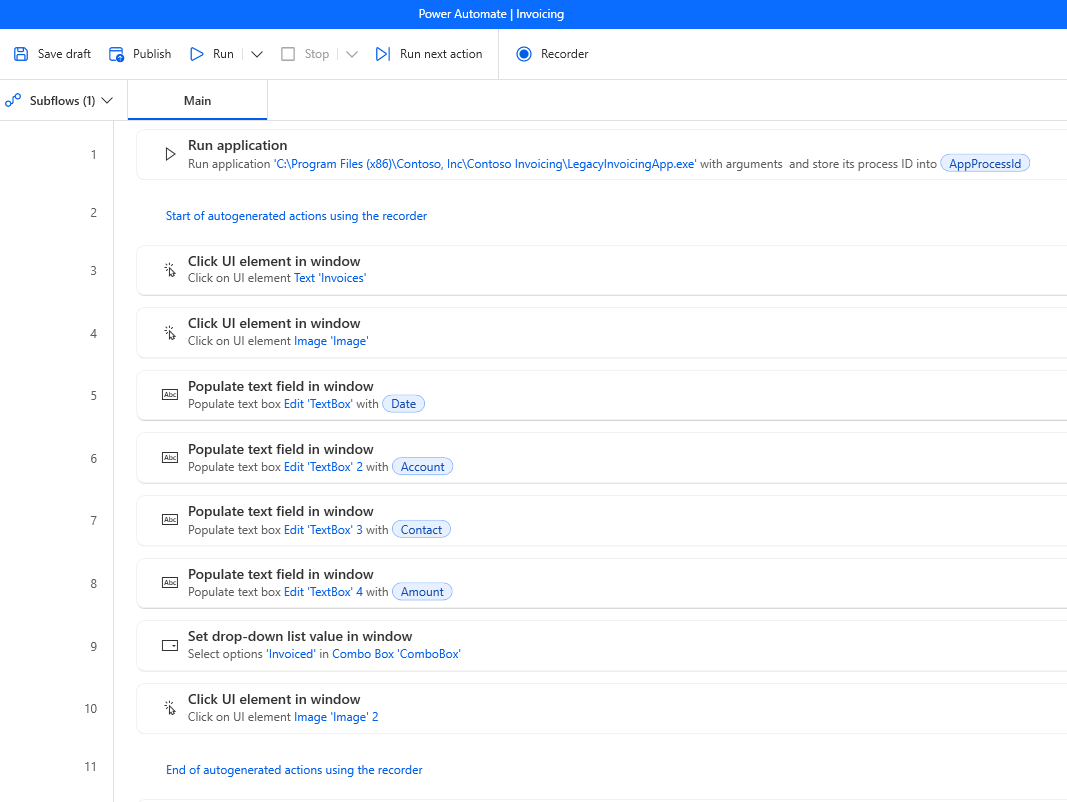Click the Run next action label
1067x802 pixels.
441,54
